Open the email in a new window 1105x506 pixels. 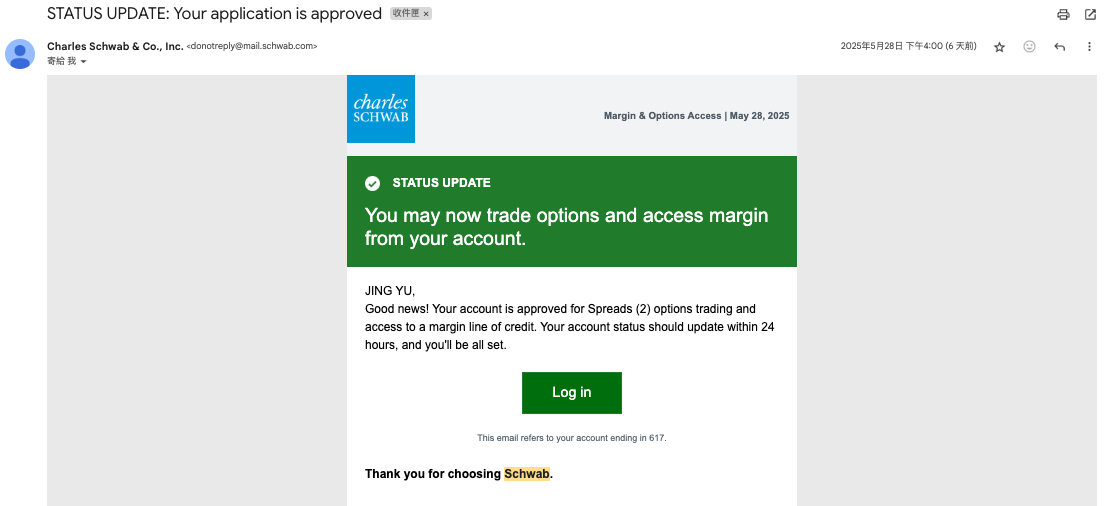pyautogui.click(x=1090, y=15)
